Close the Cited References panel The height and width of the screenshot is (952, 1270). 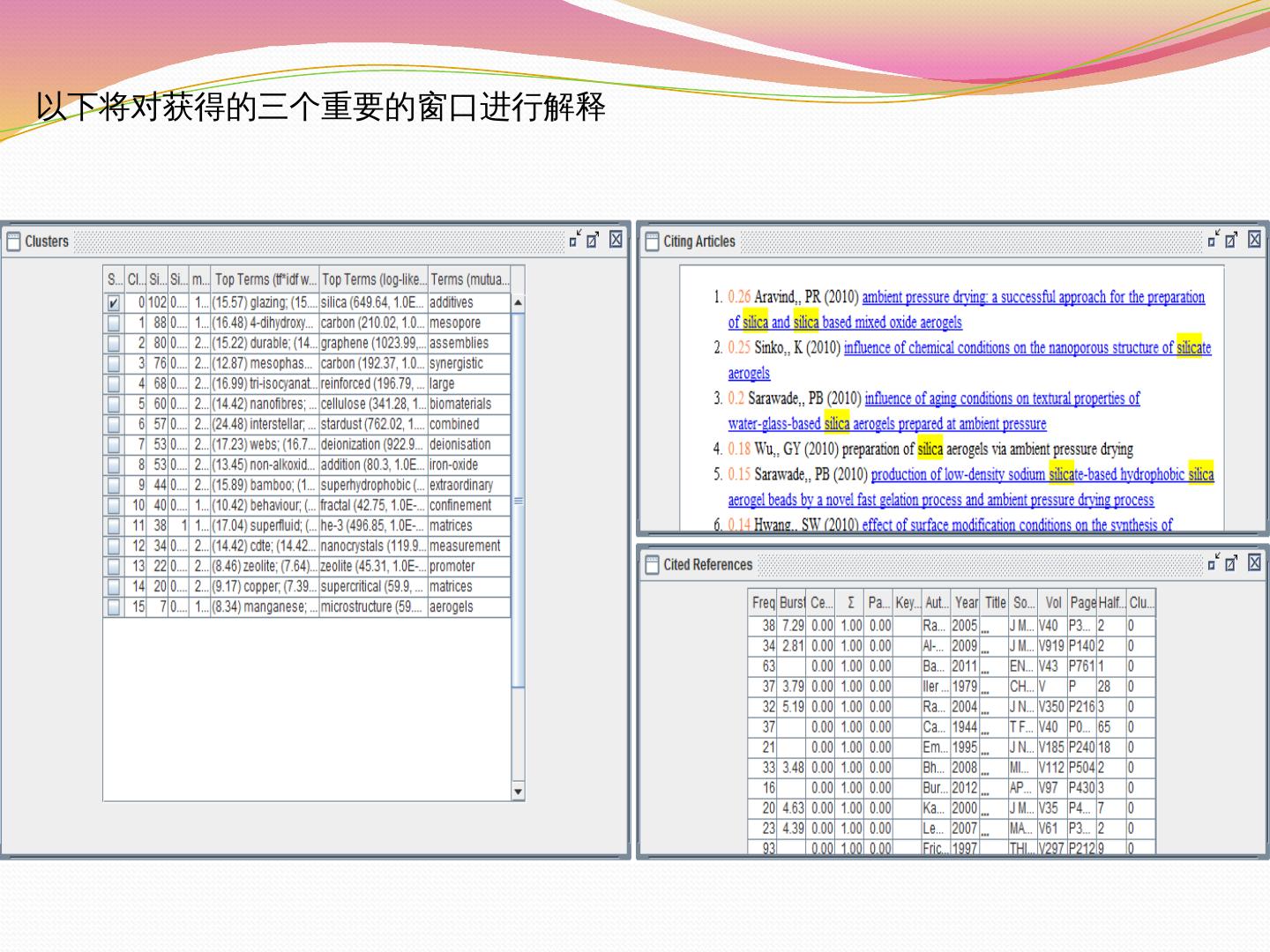(1253, 563)
